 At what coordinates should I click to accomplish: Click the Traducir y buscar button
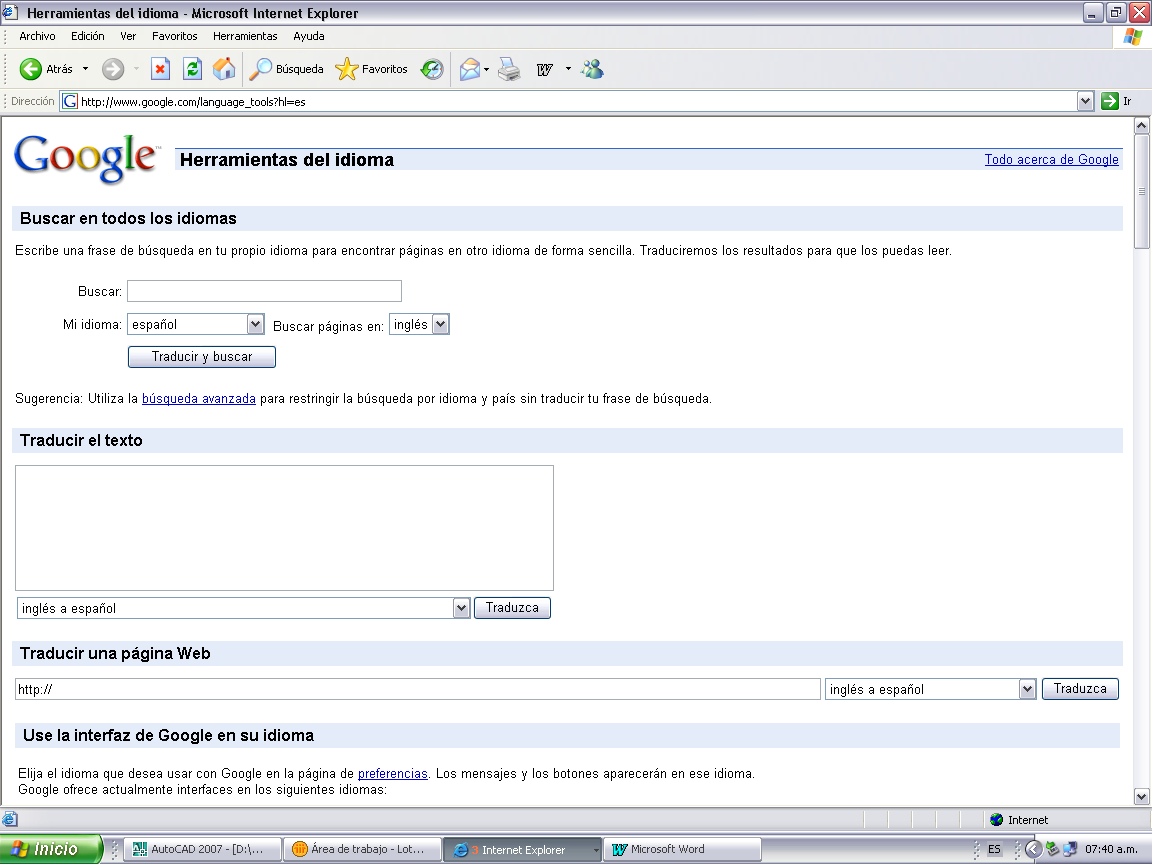tap(202, 356)
